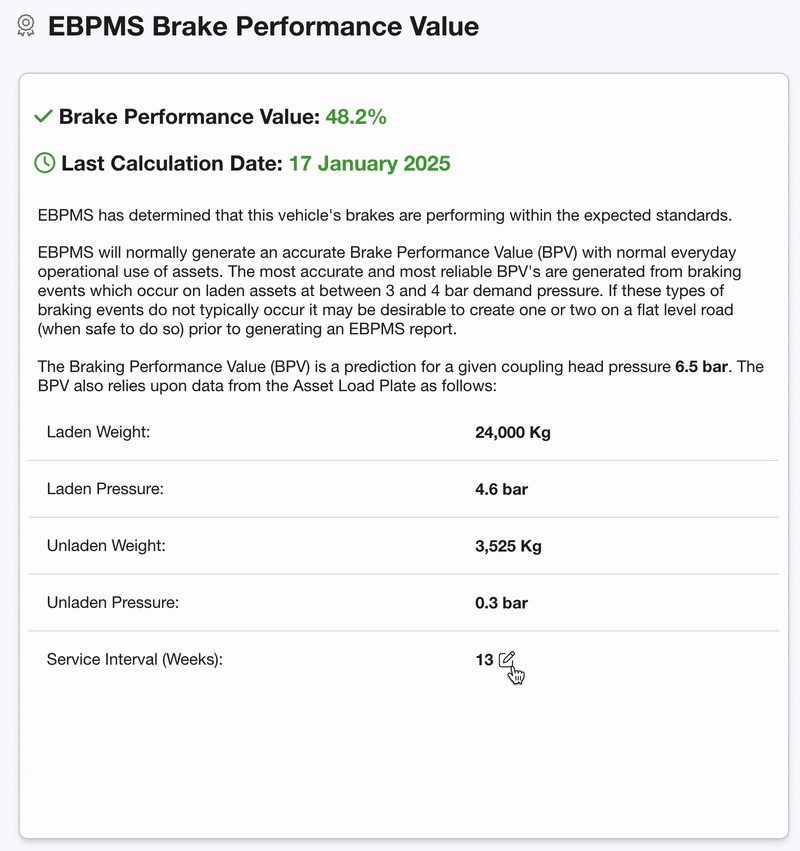
Task: Select the Laden Weight row label
Action: click(x=98, y=432)
